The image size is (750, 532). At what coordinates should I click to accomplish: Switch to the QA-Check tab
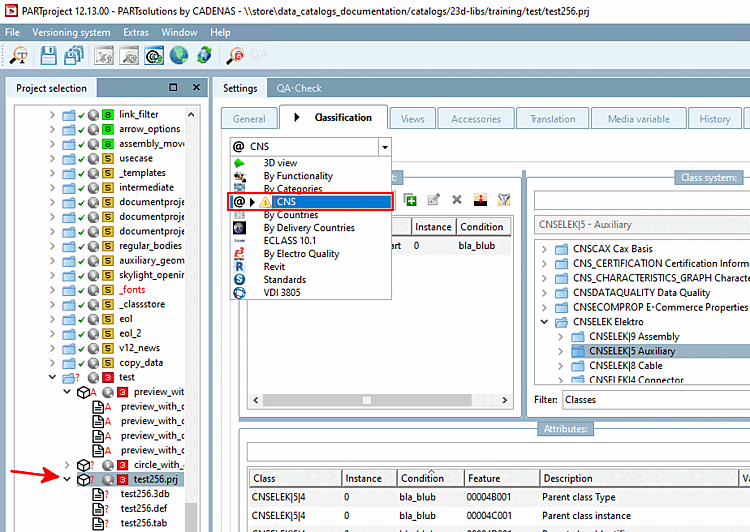pyautogui.click(x=299, y=89)
